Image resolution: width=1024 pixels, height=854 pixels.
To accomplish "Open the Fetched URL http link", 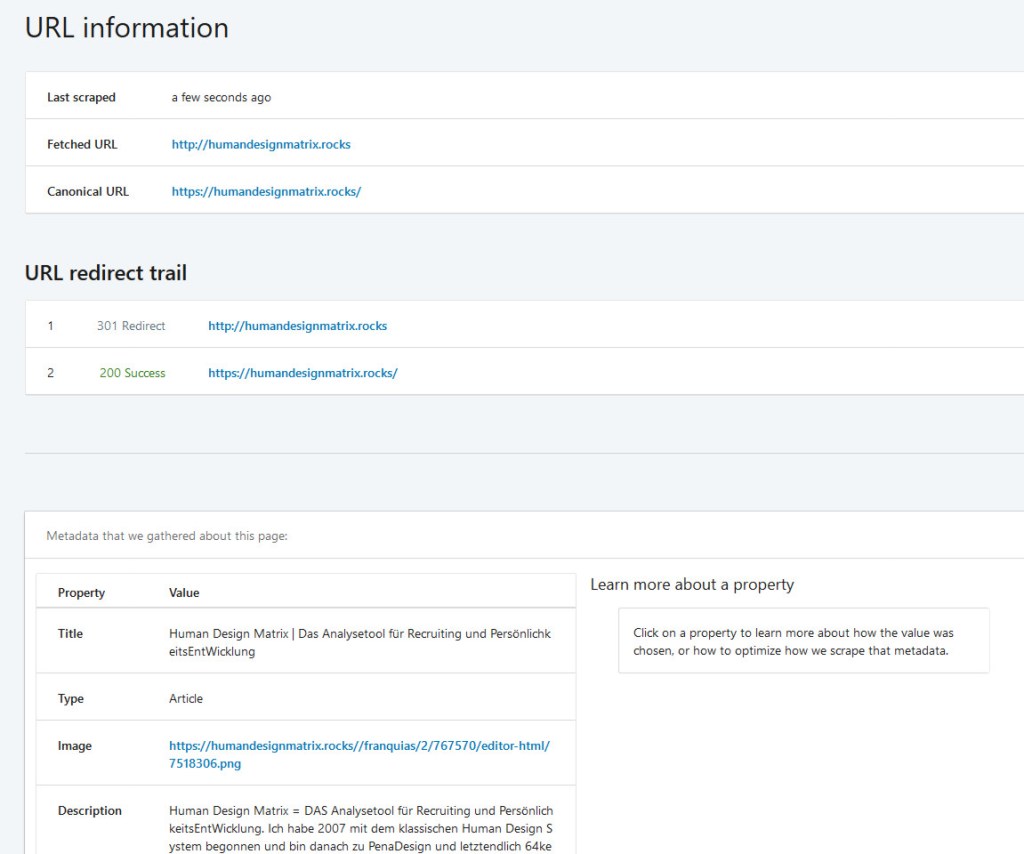I will 261,144.
